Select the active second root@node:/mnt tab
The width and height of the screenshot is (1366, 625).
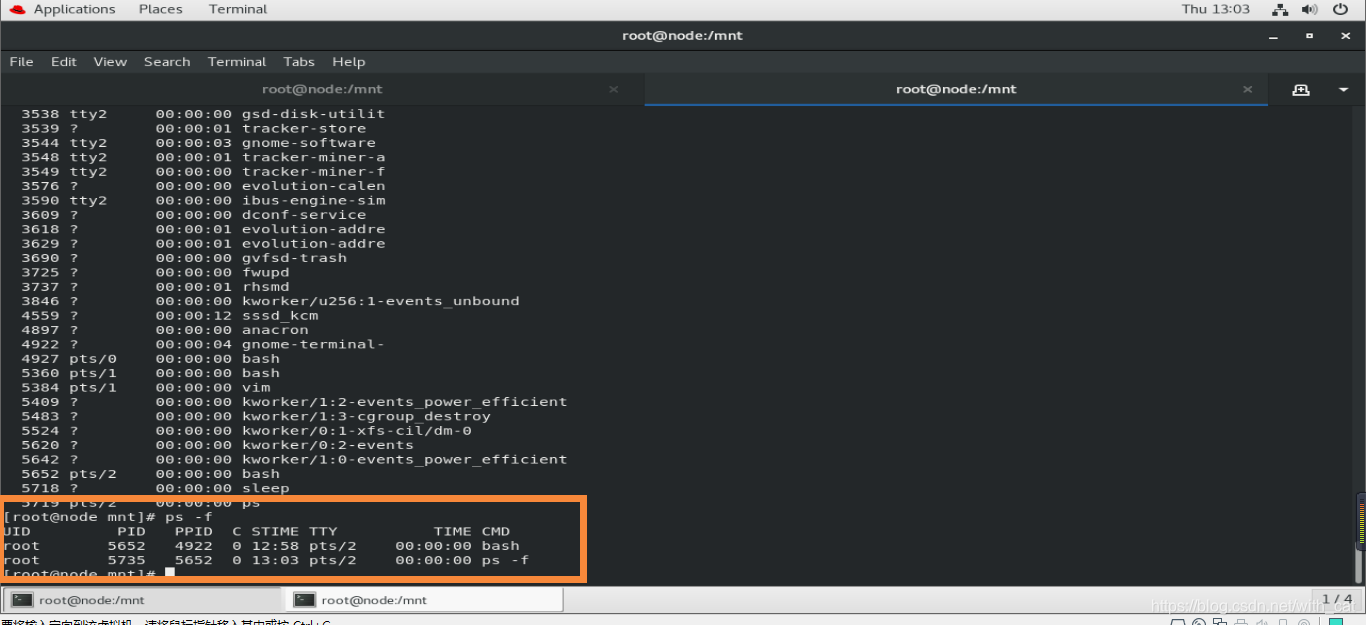(x=956, y=89)
